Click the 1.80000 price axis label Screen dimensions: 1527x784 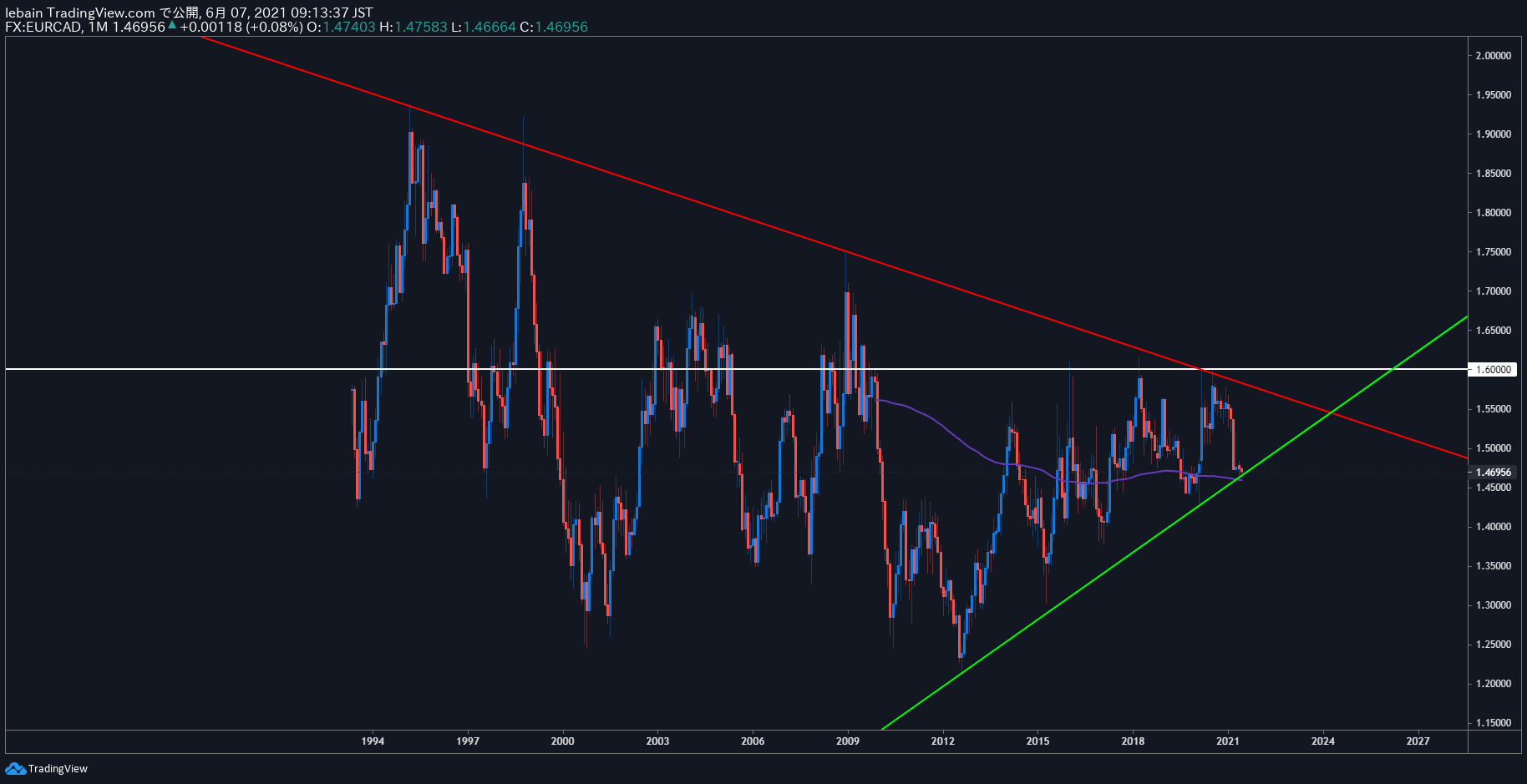(x=1494, y=213)
